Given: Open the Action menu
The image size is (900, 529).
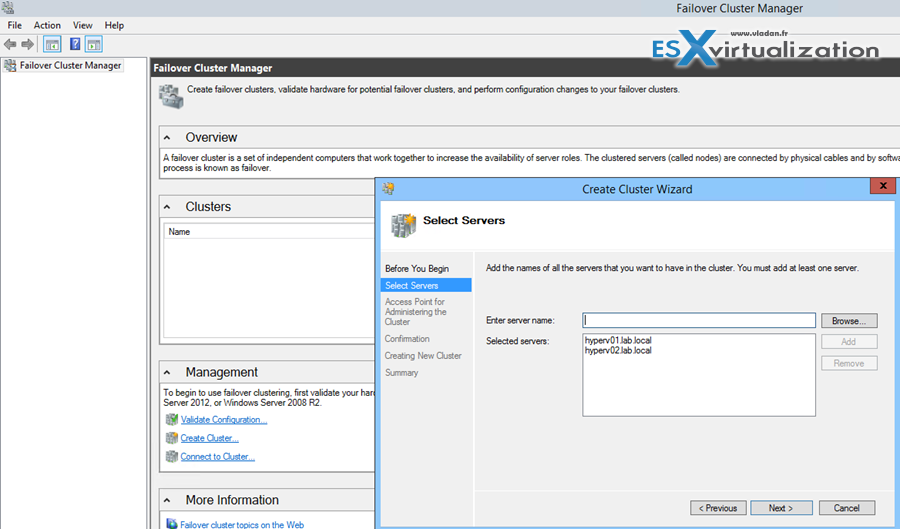Looking at the screenshot, I should click(x=47, y=25).
